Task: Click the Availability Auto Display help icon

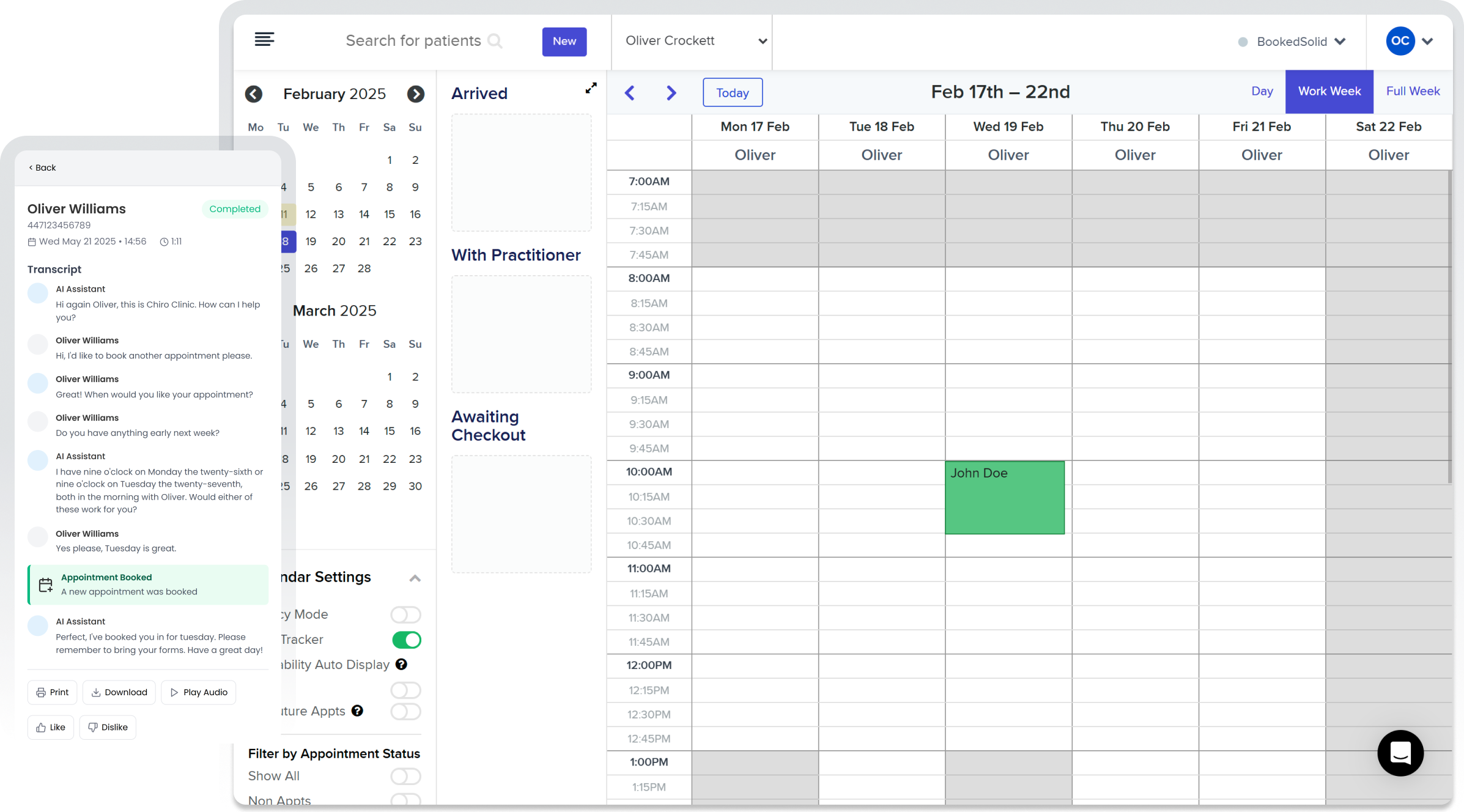Action: pyautogui.click(x=401, y=664)
